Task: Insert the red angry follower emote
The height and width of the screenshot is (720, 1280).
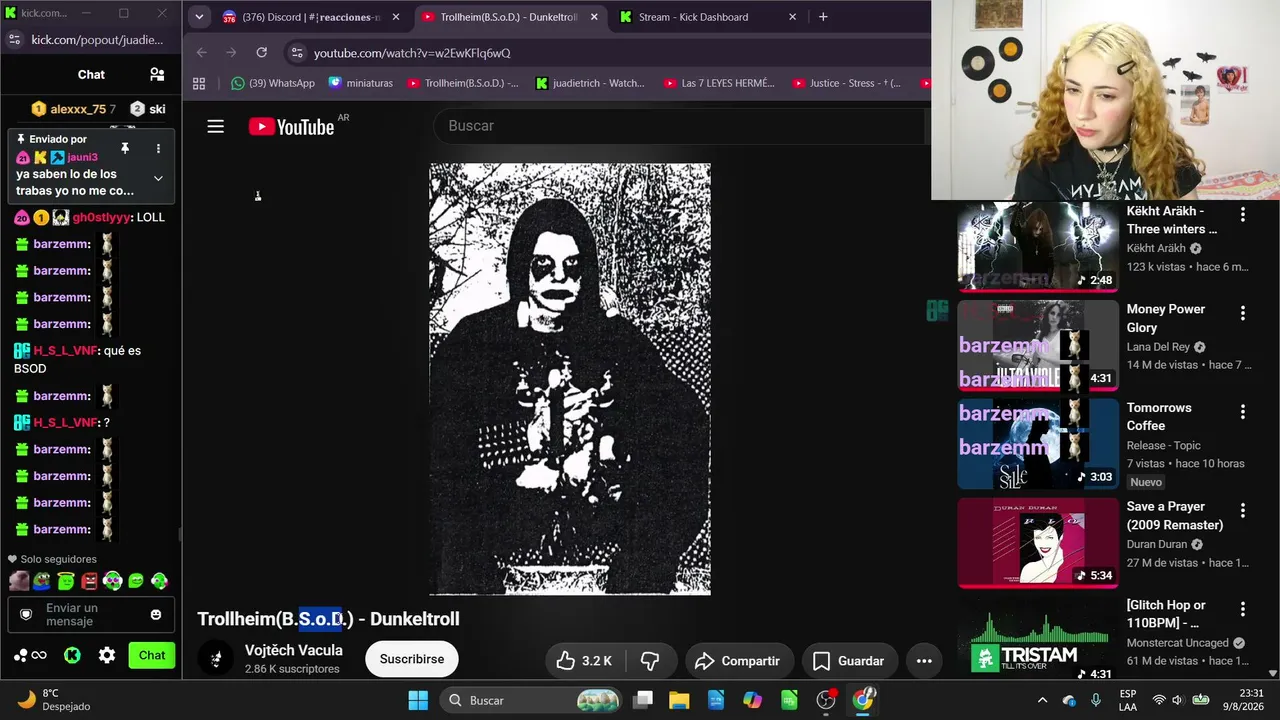Action: [x=89, y=581]
